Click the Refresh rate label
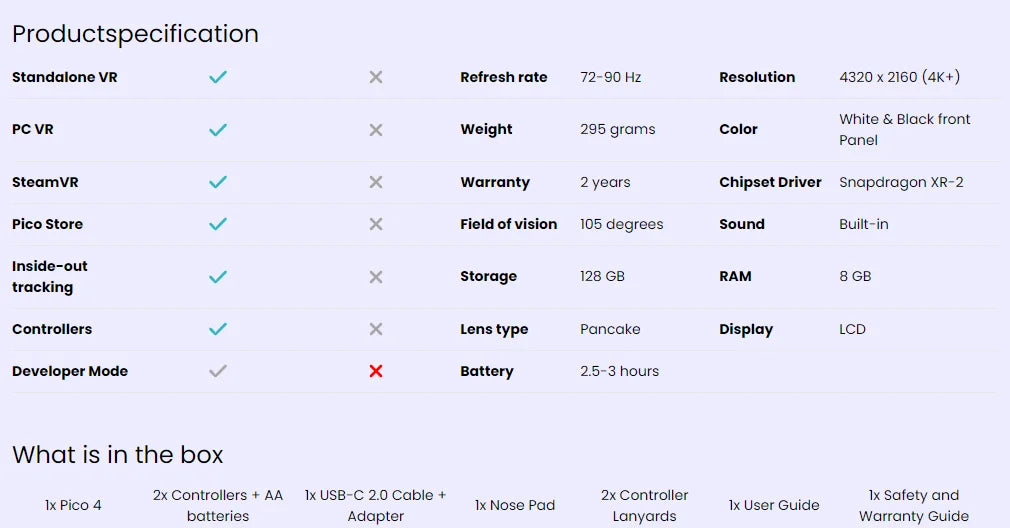1010x528 pixels. (x=503, y=77)
